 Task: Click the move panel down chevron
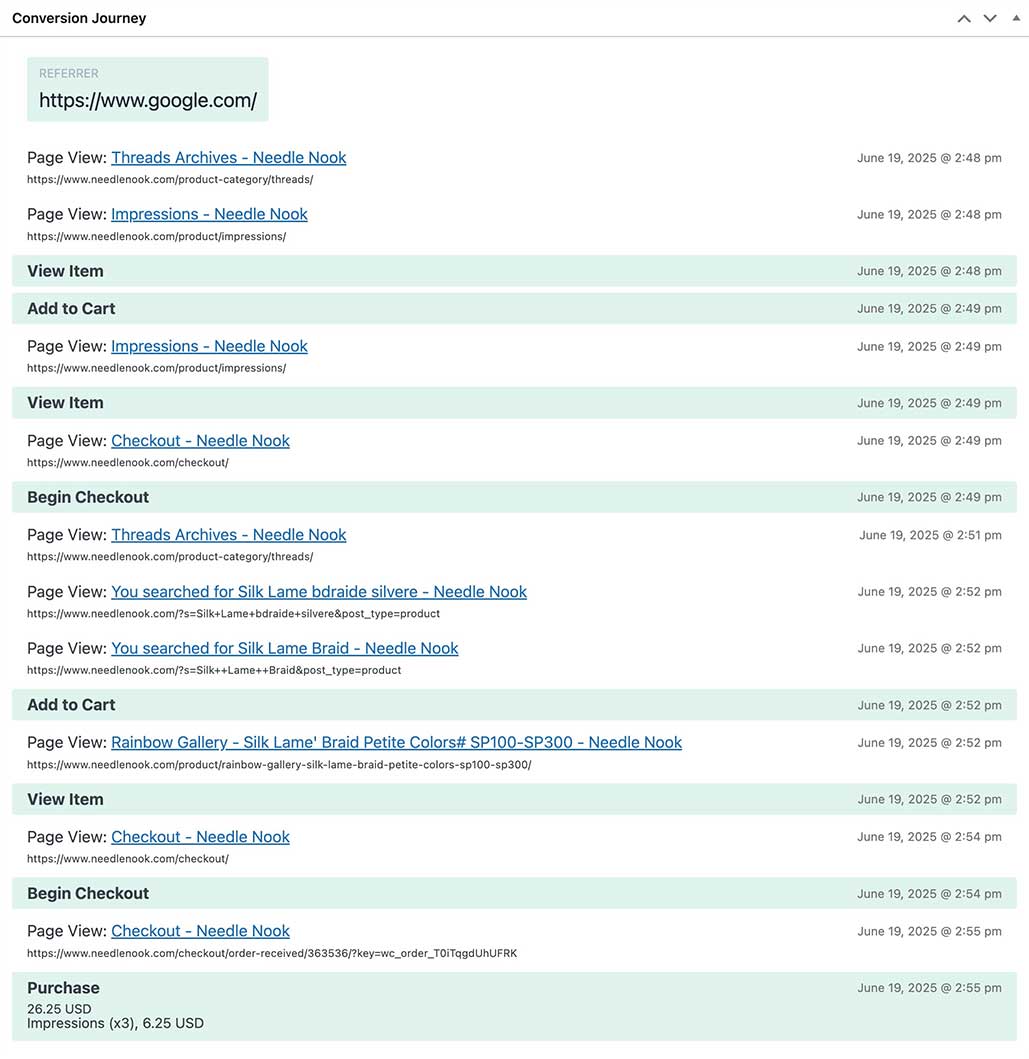coord(990,18)
